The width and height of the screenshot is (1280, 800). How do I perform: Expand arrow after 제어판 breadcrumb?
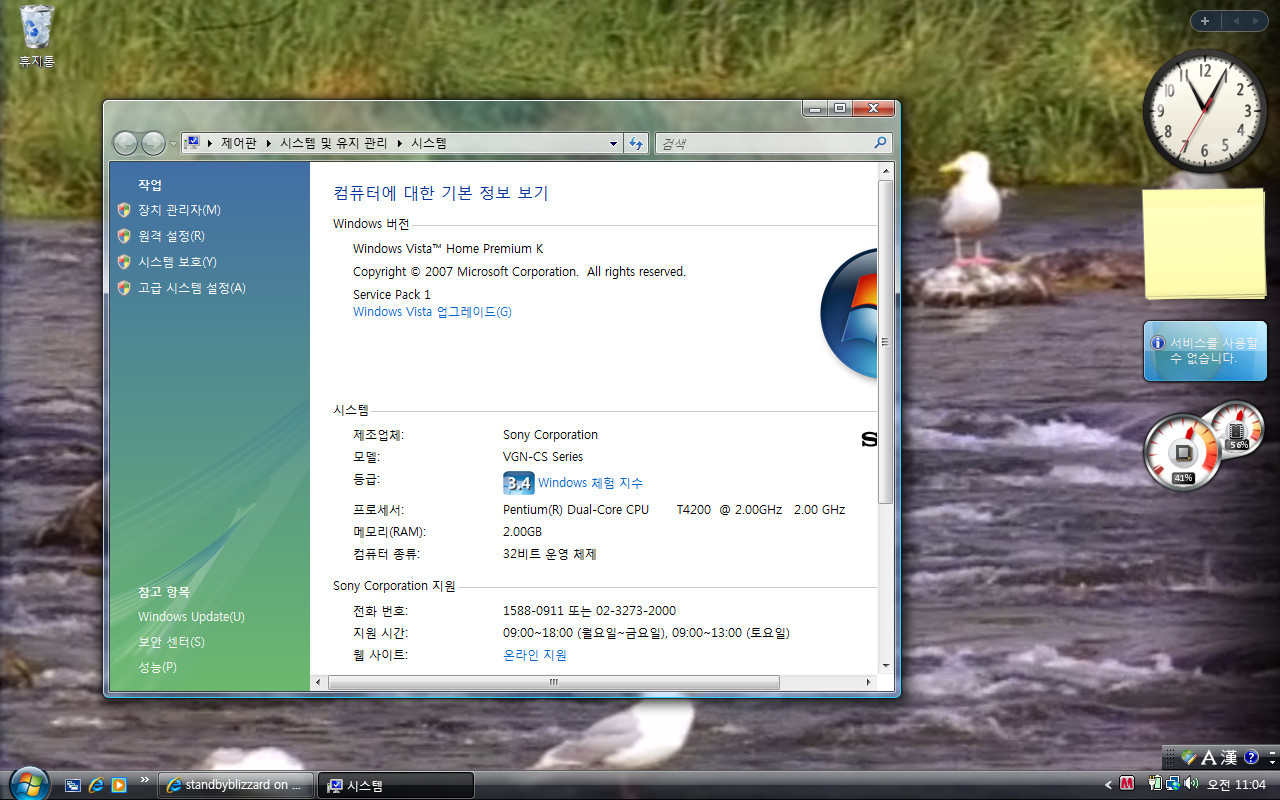pyautogui.click(x=268, y=143)
